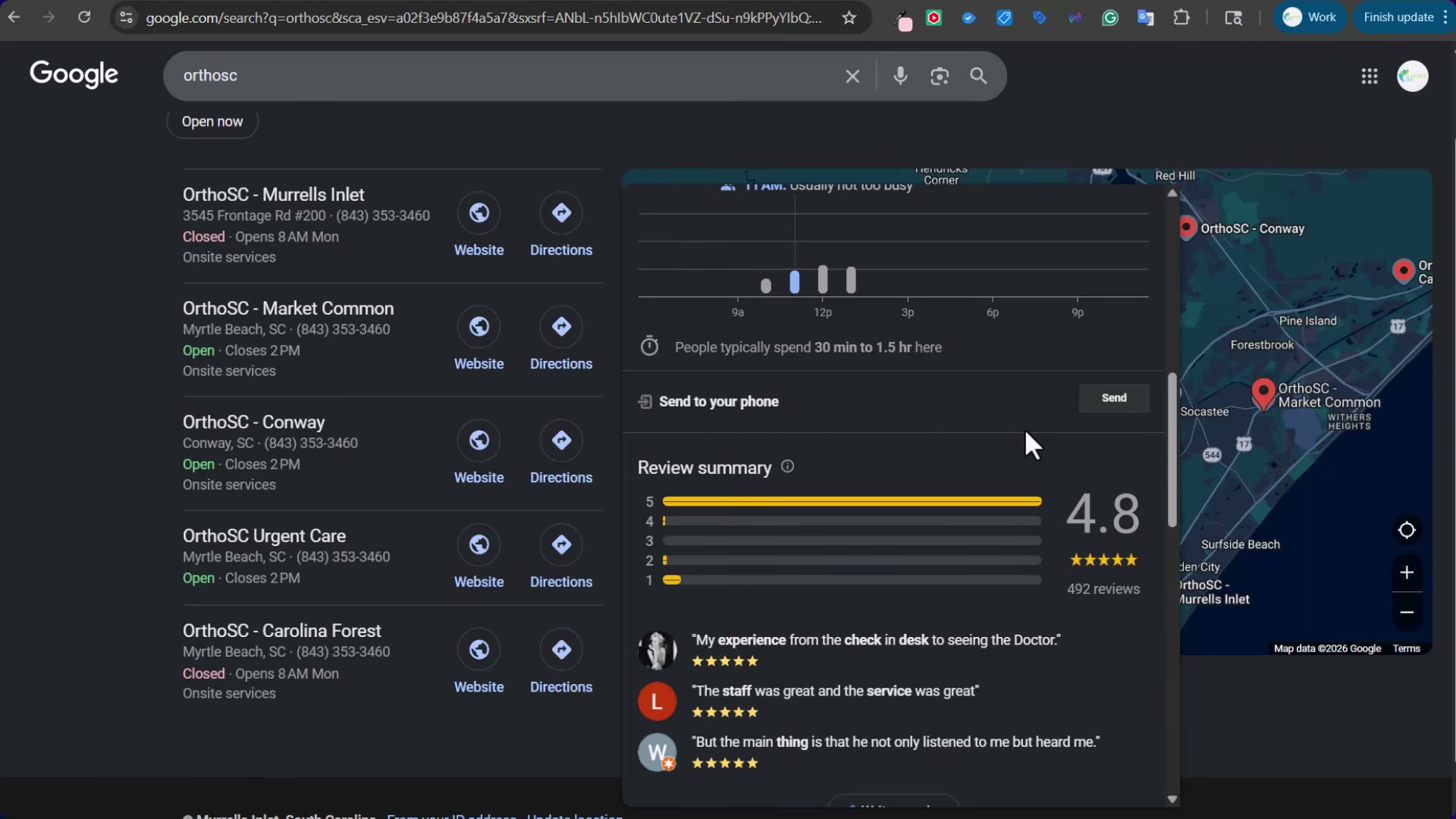The width and height of the screenshot is (1456, 819).
Task: Open the color picker eyedropper extension
Action: point(902,20)
